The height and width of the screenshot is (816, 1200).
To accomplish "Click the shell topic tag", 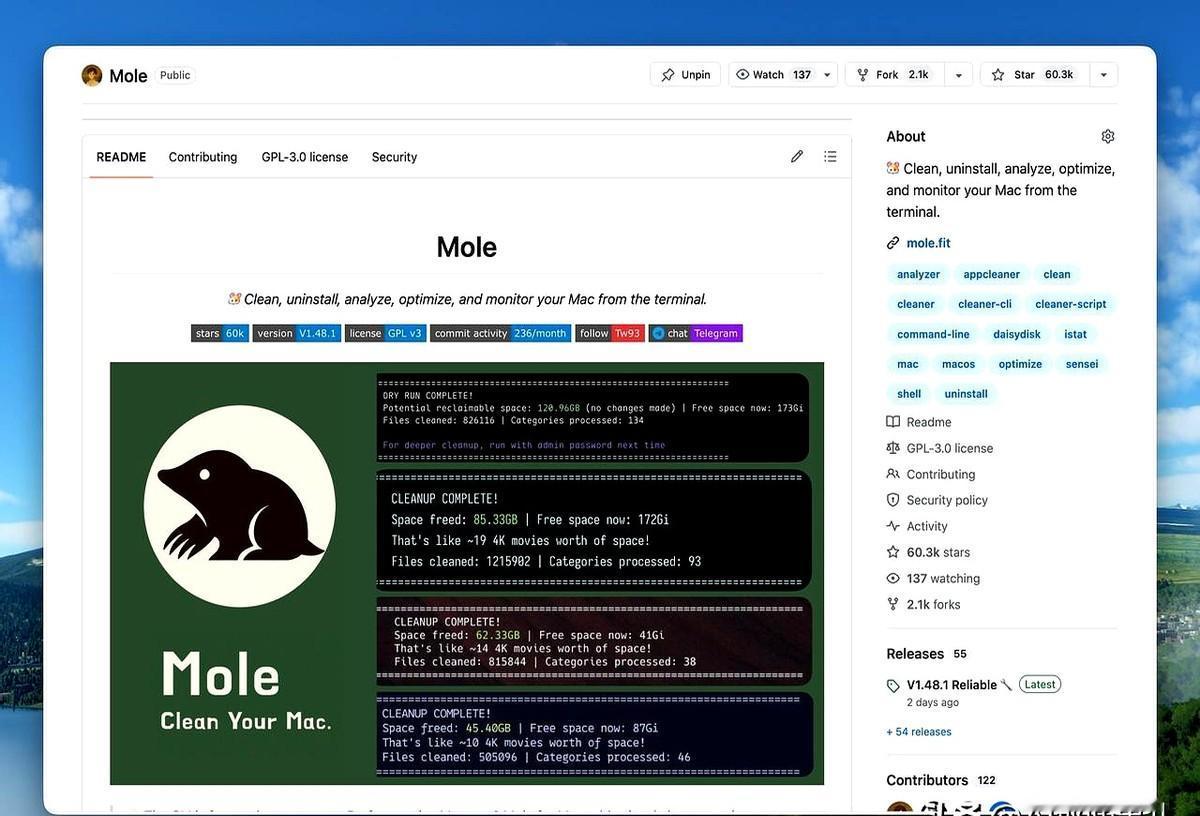I will (x=909, y=394).
